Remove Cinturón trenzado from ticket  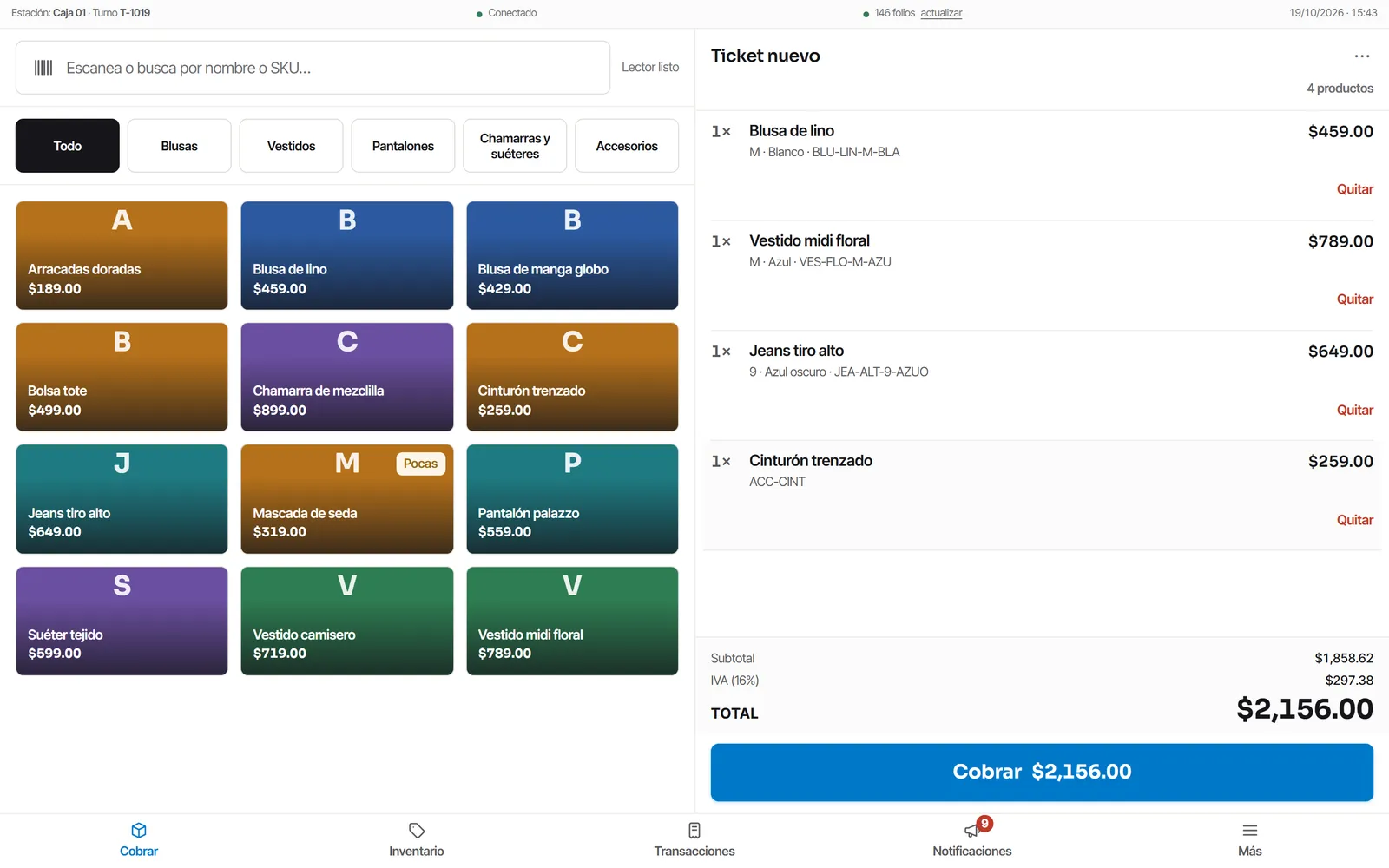click(1354, 520)
